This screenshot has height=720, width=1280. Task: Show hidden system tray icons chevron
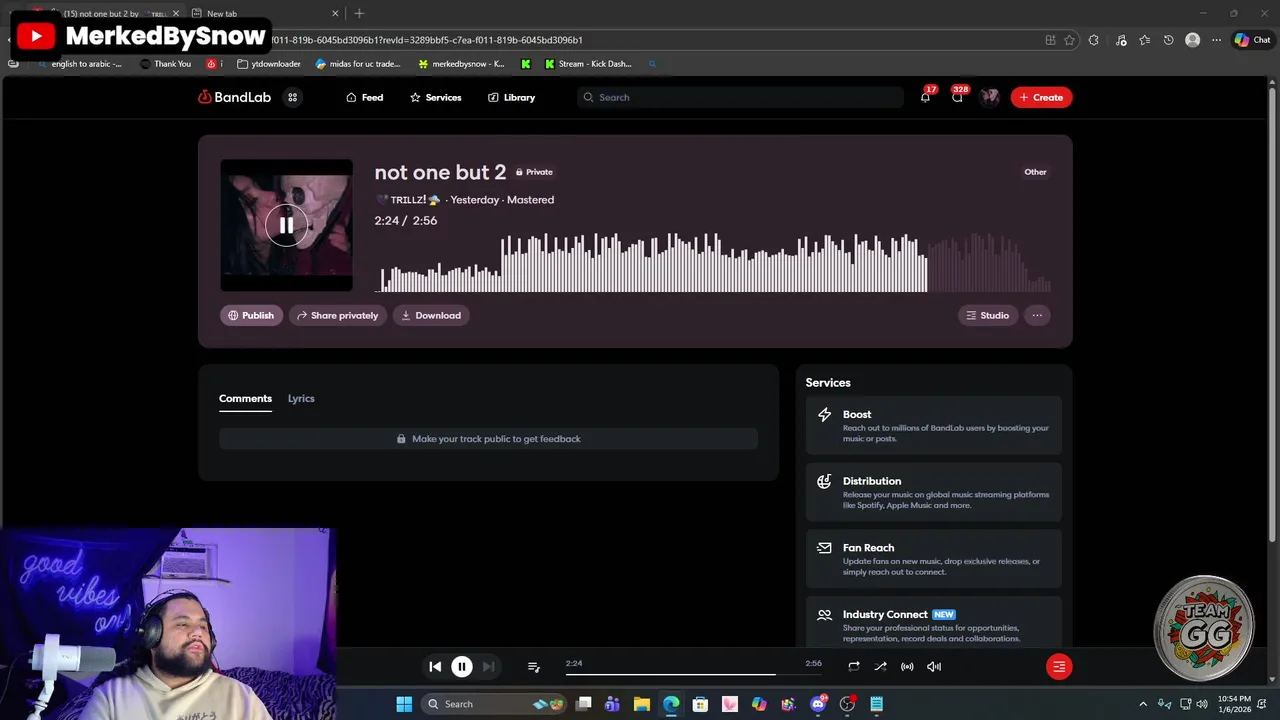[x=1144, y=704]
